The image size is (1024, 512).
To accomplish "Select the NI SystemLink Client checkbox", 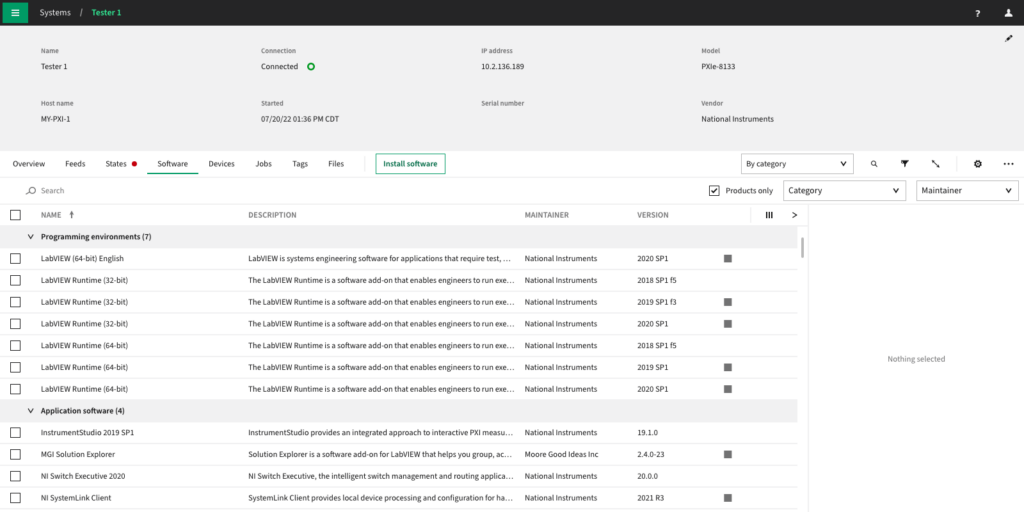I will pyautogui.click(x=16, y=498).
